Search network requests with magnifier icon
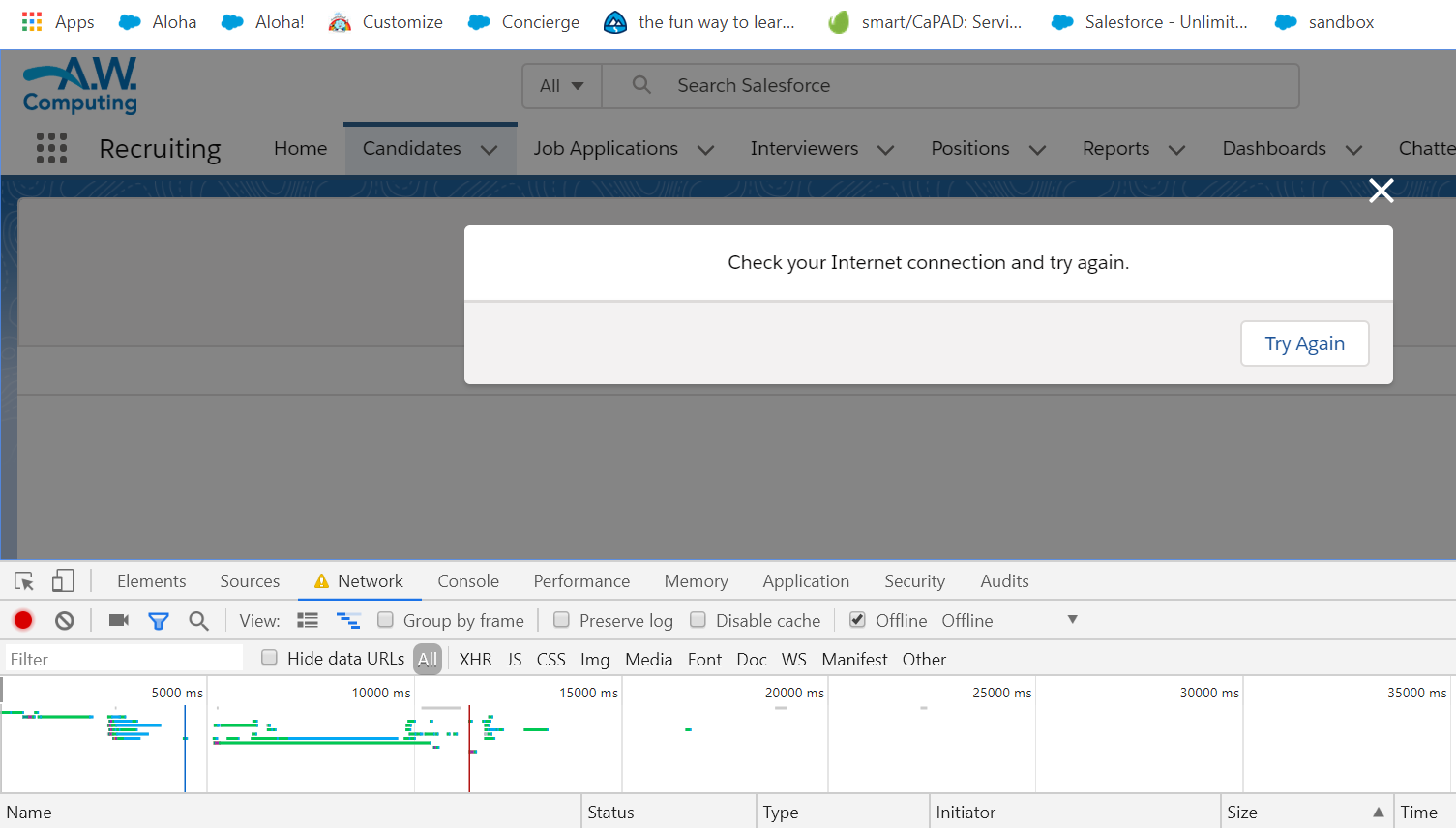The image size is (1456, 828). pyautogui.click(x=198, y=619)
